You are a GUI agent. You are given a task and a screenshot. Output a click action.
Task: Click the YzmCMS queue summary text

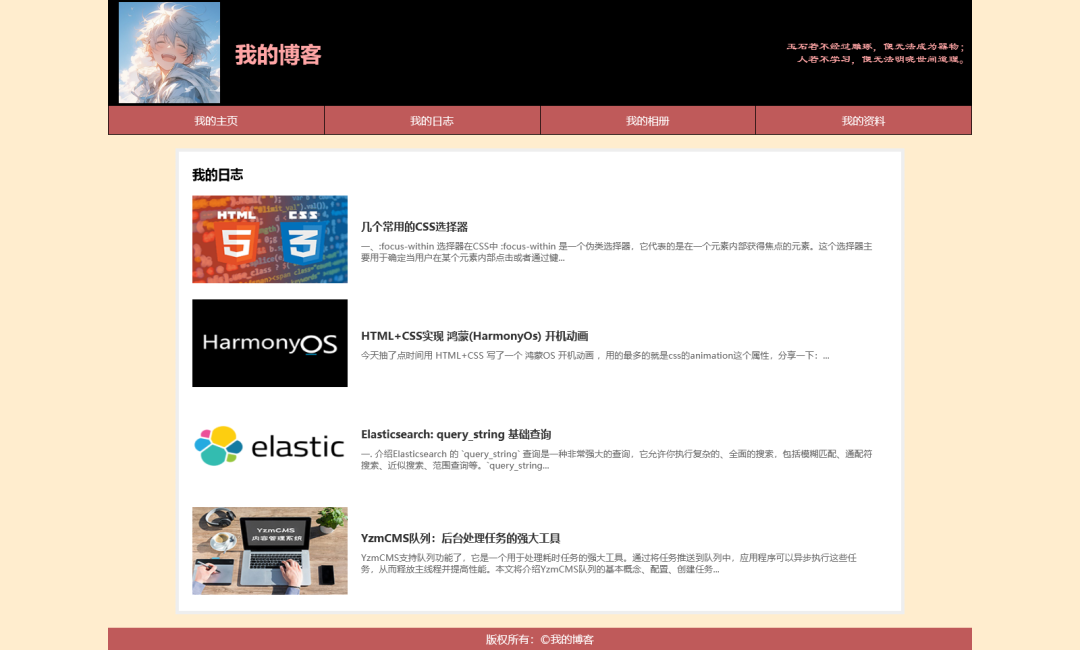616,563
